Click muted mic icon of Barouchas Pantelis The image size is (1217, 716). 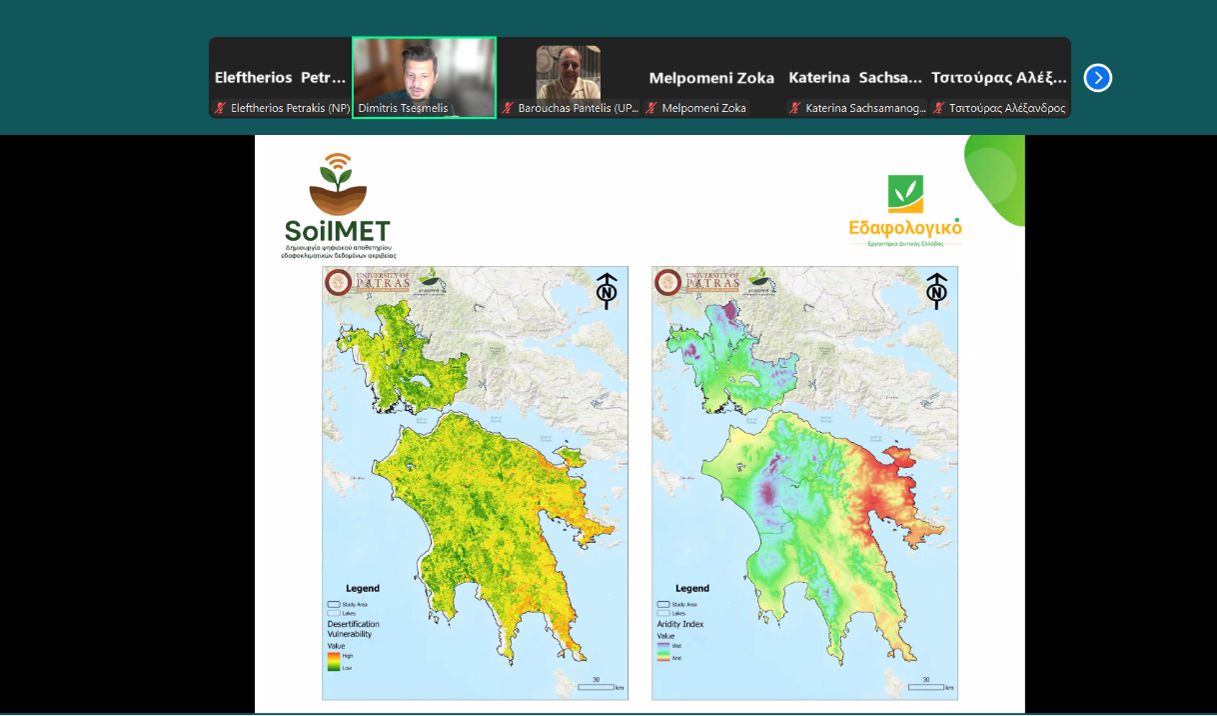508,108
